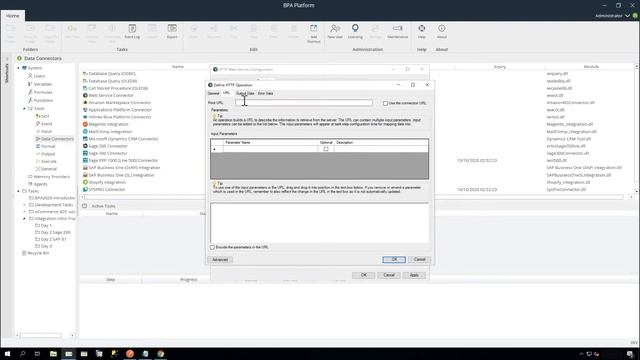The image size is (640, 360).
Task: Select the Agents tree item
Action: point(40,184)
